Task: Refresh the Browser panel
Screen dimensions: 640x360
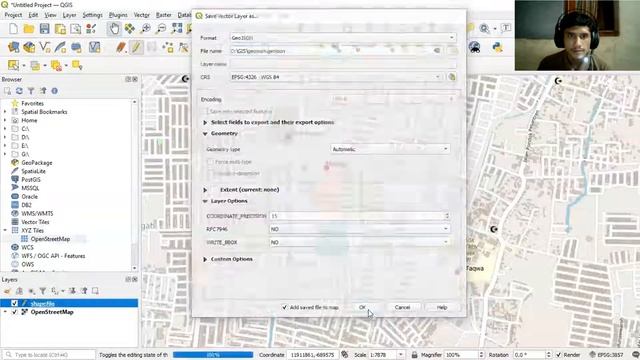Action: coord(19,91)
